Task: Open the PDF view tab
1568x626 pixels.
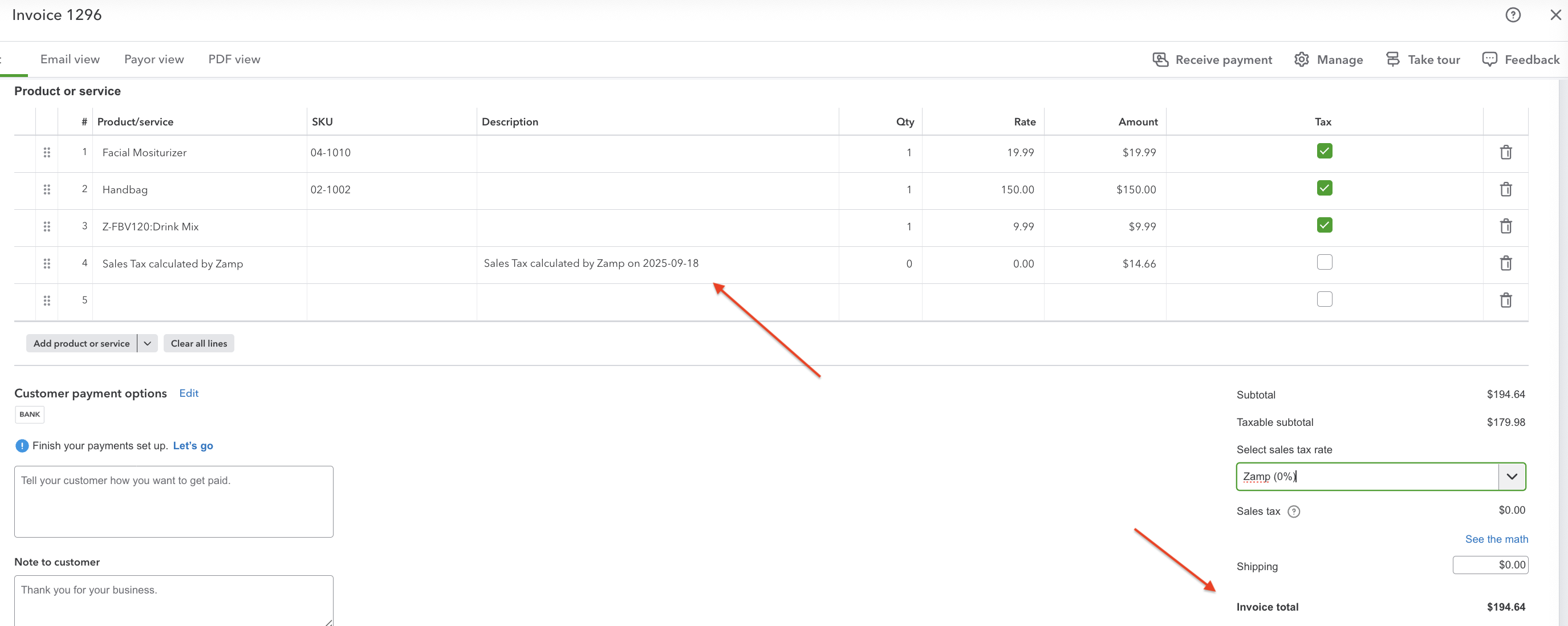Action: point(234,60)
